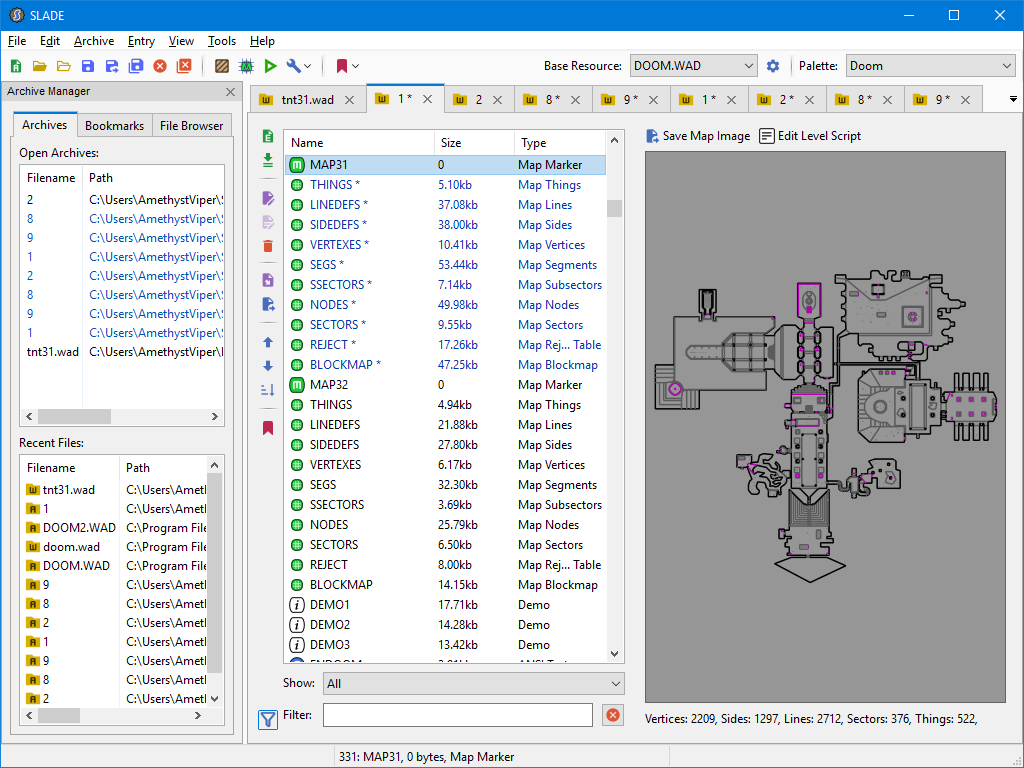
Task: Move the entry up with arrow icon
Action: (x=267, y=342)
